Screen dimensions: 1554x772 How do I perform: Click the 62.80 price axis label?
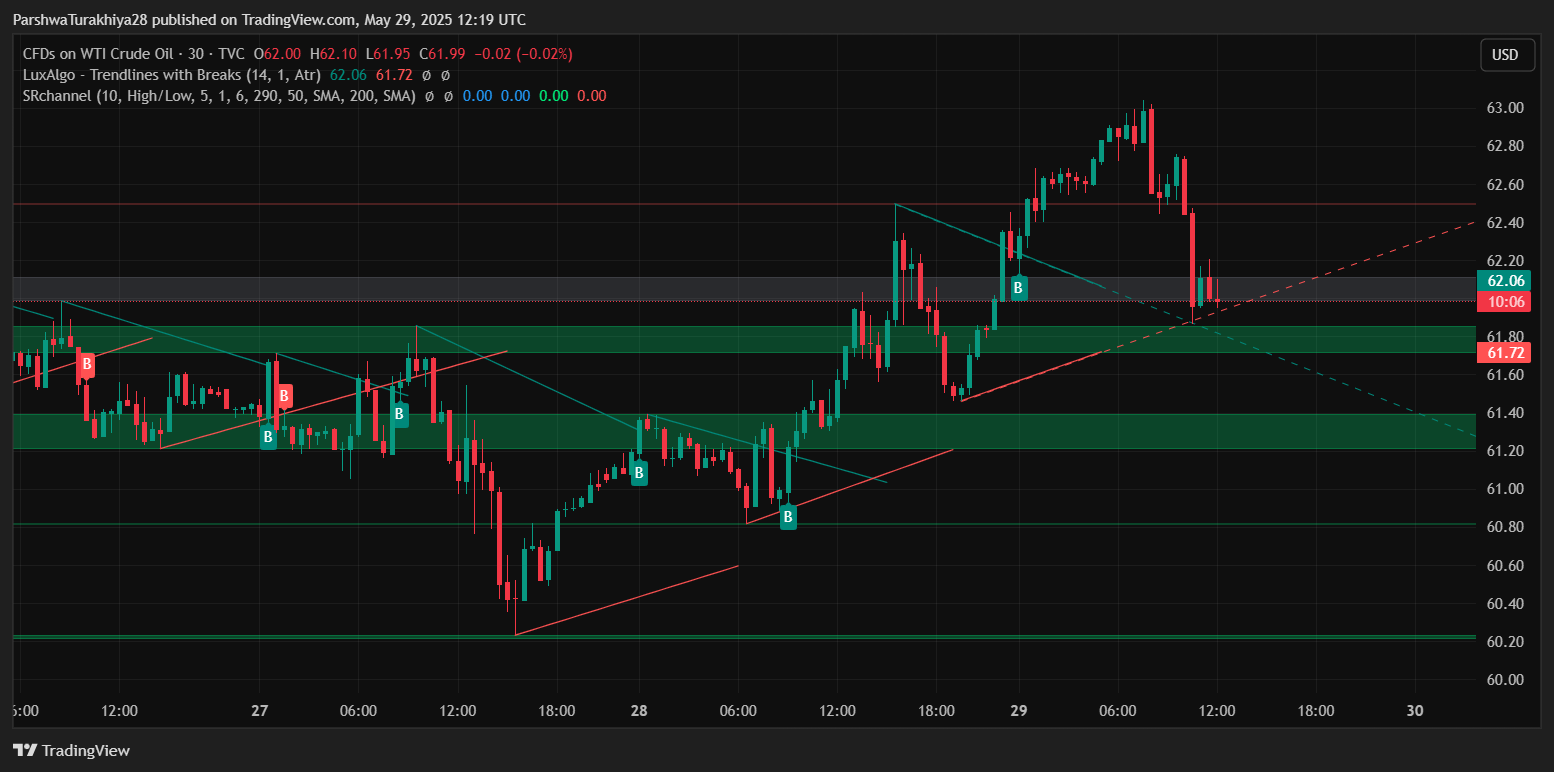click(1505, 146)
